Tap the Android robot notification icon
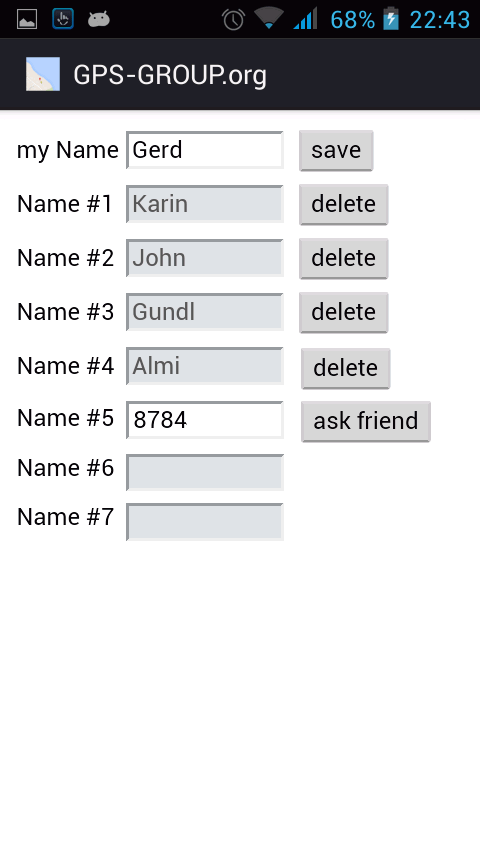The image size is (480, 854). click(99, 20)
